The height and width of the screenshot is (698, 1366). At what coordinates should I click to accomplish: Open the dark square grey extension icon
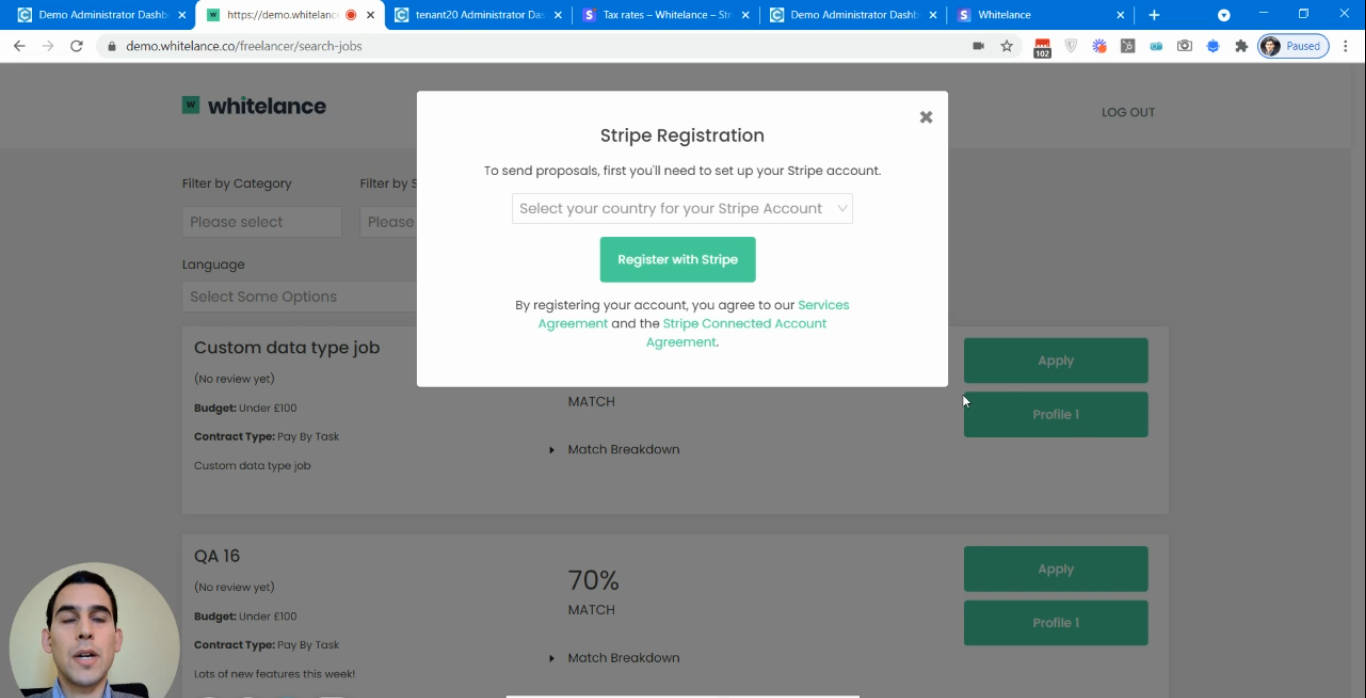[1127, 46]
